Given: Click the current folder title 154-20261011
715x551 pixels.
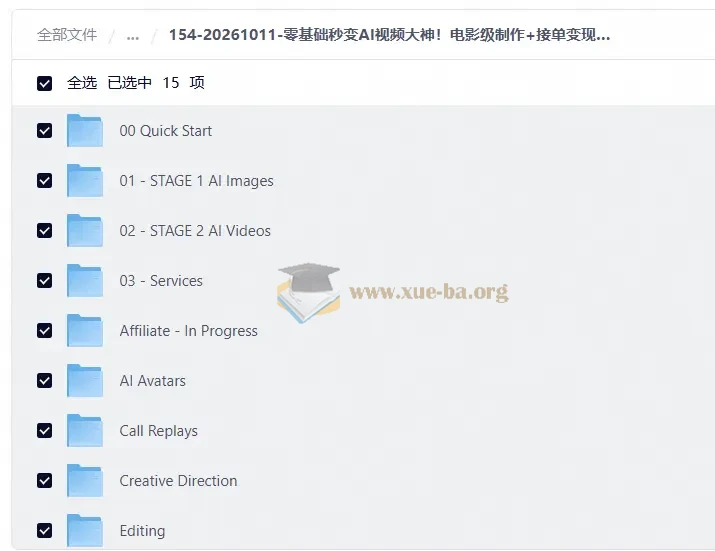Looking at the screenshot, I should (389, 35).
